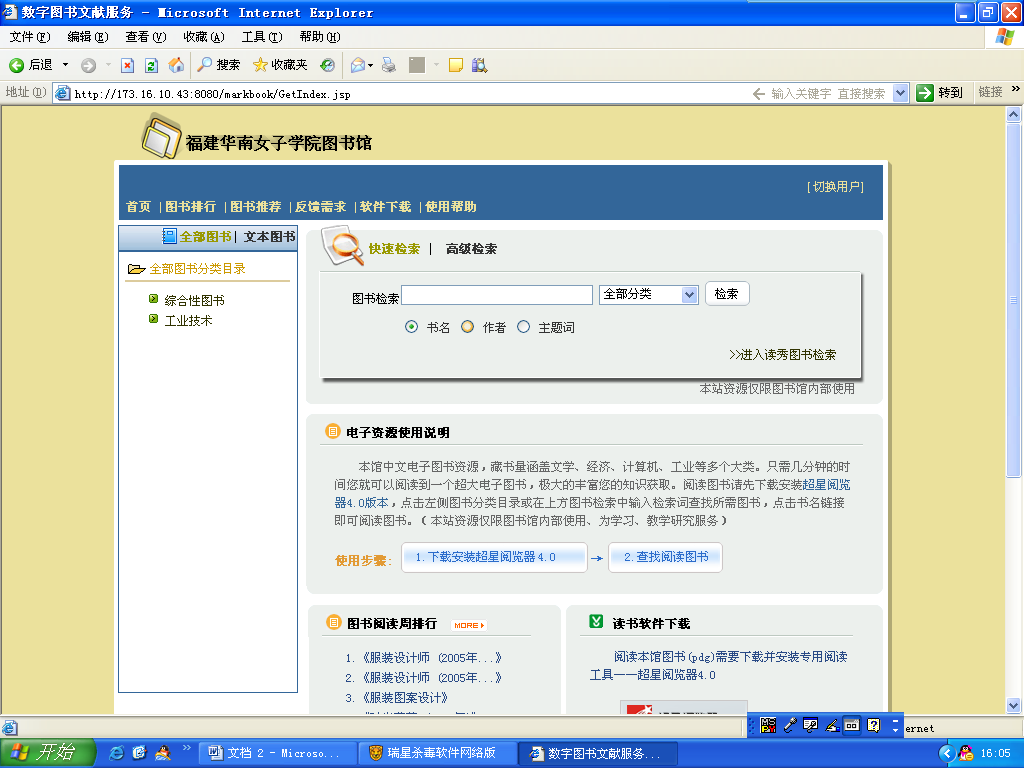Click the 转到 Go button

point(940,93)
